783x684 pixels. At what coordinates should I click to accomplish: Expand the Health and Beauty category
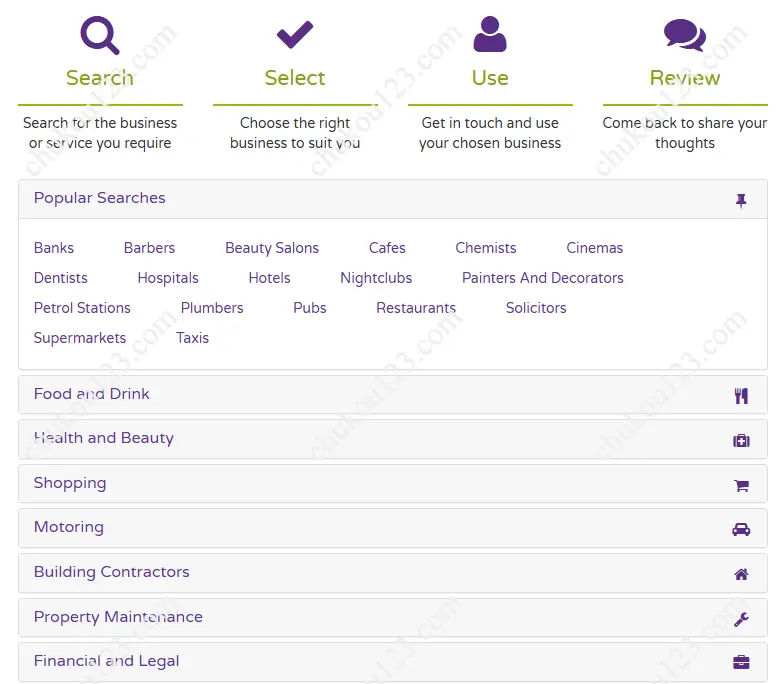[x=104, y=438]
